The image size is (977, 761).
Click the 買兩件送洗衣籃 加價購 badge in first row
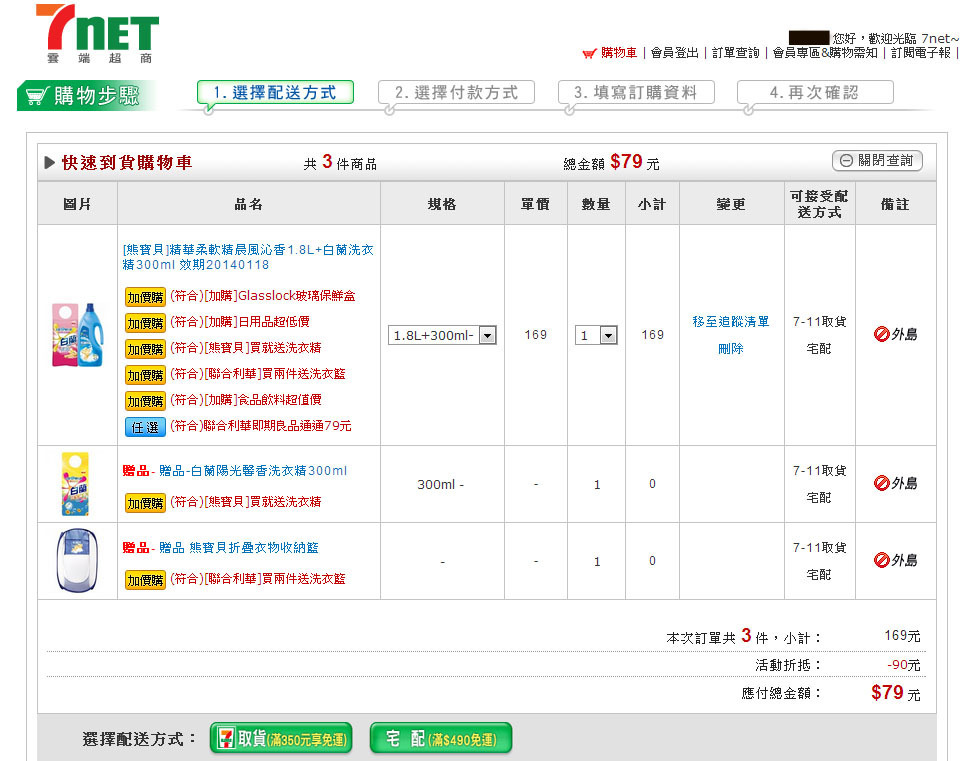tap(145, 375)
